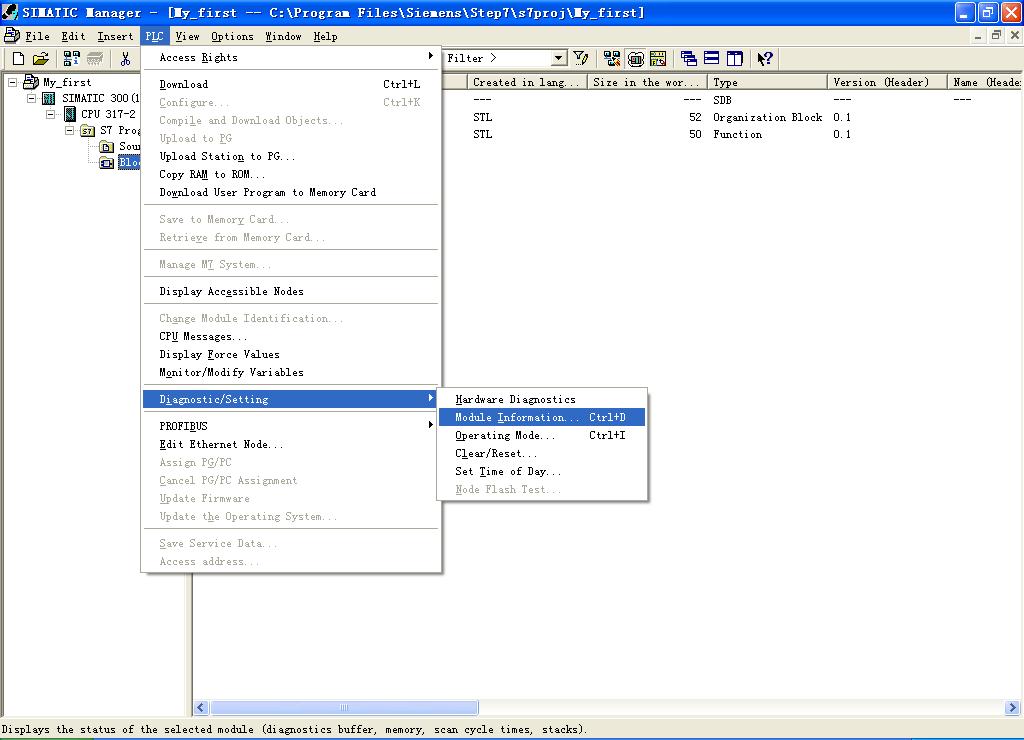Click the My_first project icon in tree

[31, 82]
